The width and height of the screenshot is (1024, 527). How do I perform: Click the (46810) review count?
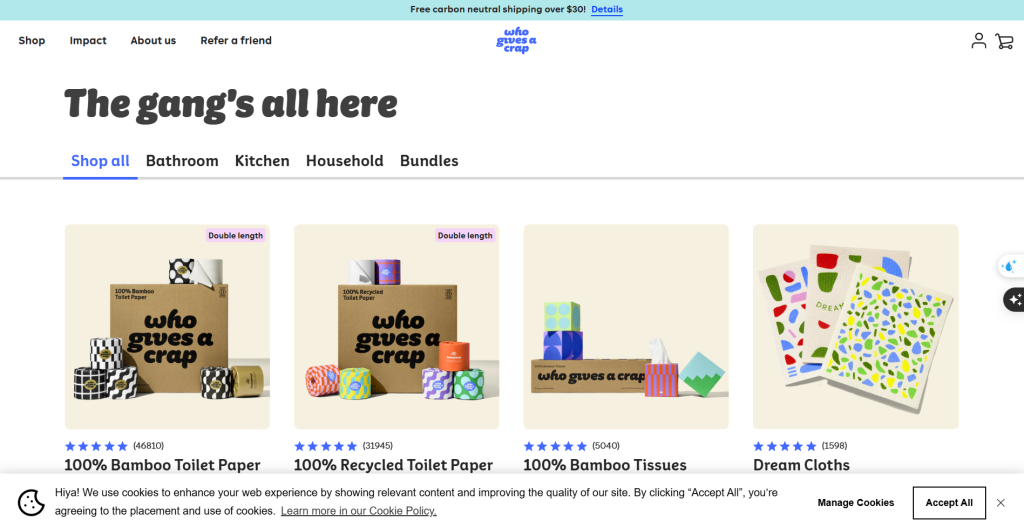pyautogui.click(x=148, y=445)
